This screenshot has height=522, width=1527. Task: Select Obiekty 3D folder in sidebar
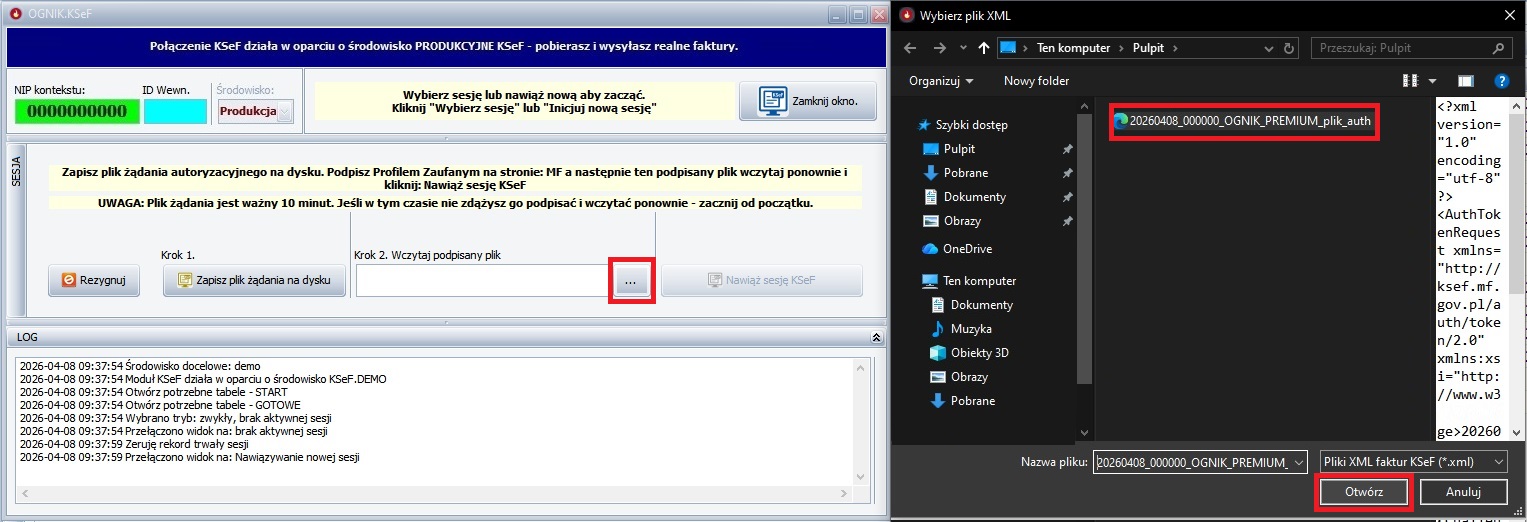979,353
